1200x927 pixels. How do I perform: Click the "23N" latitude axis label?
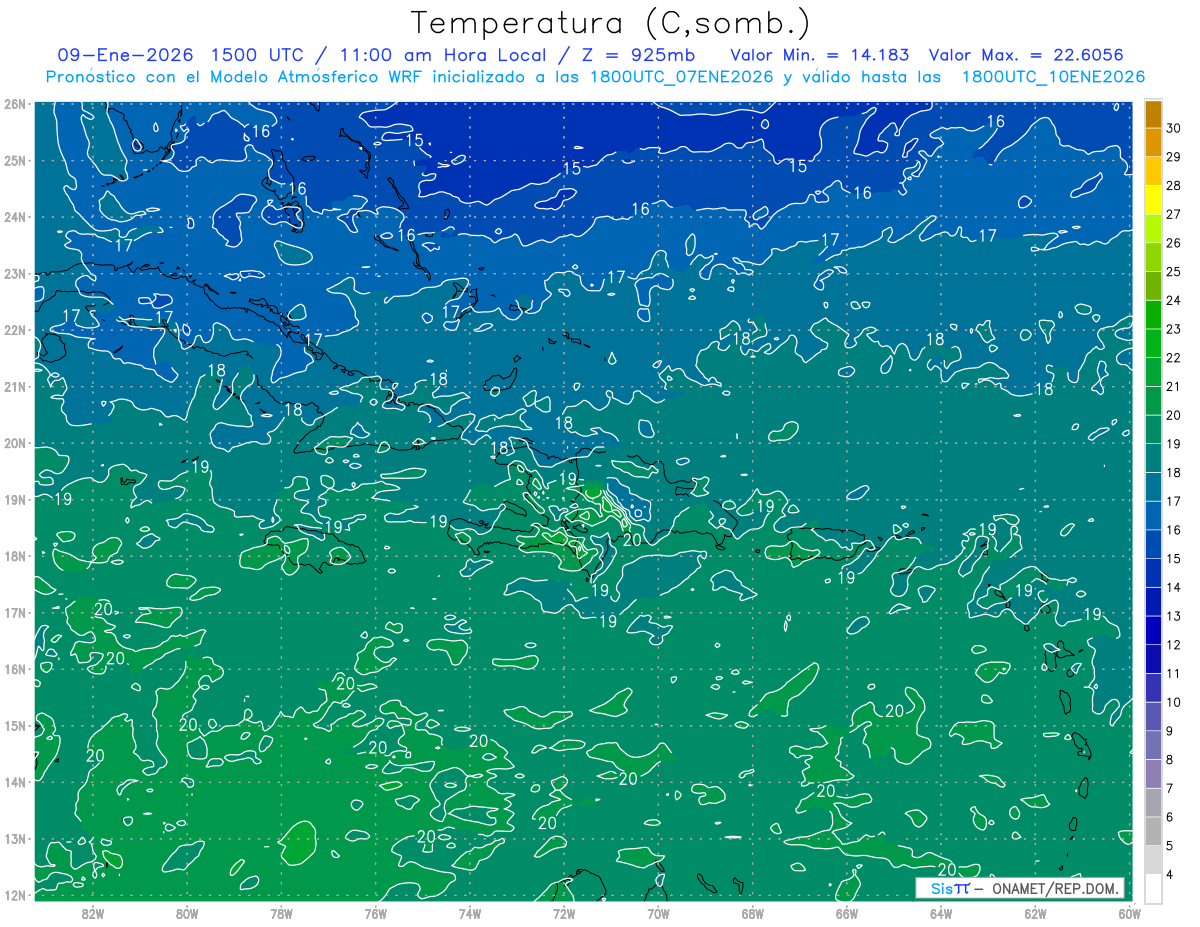pyautogui.click(x=14, y=273)
